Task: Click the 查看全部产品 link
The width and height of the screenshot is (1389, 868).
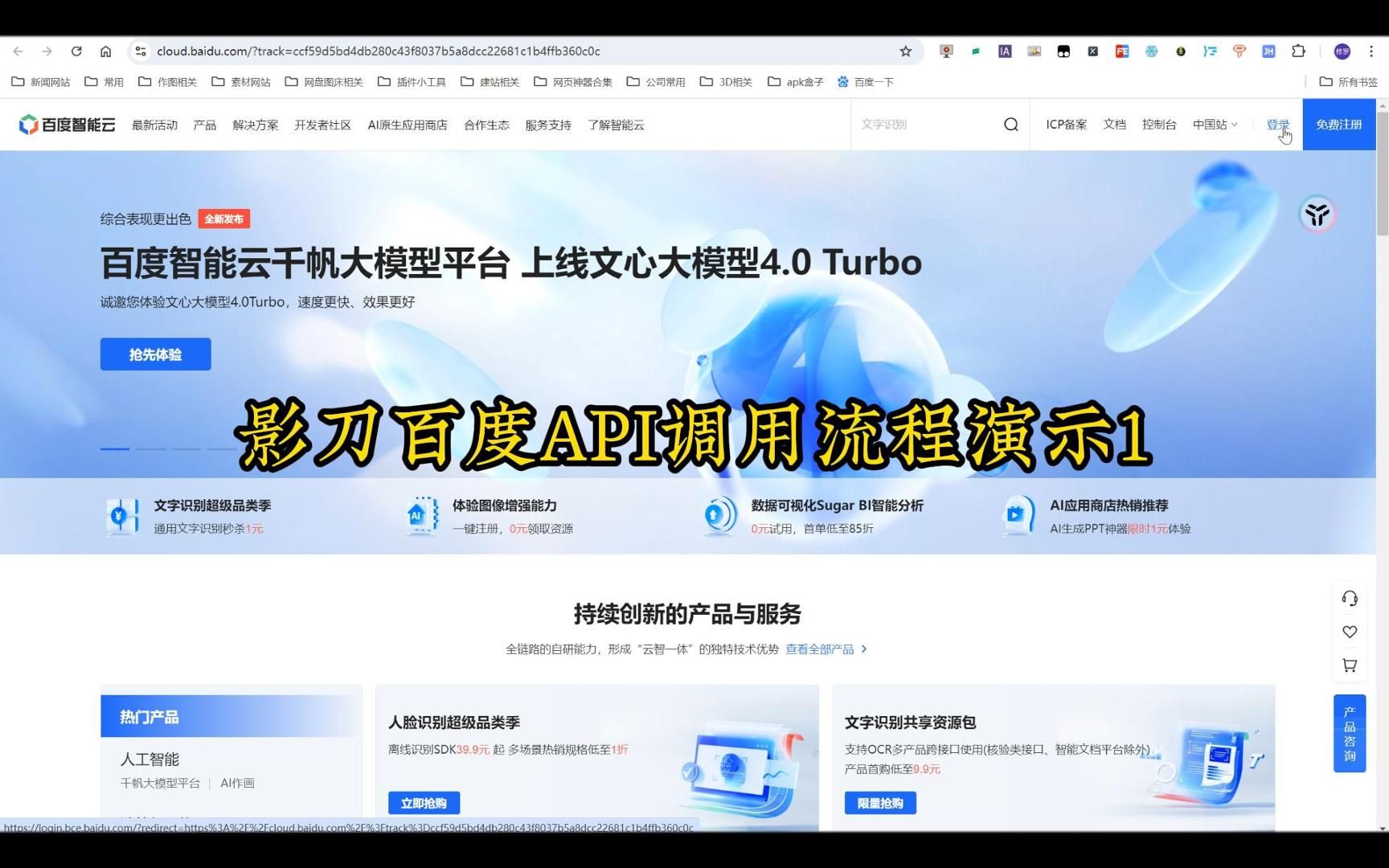Action: click(x=826, y=649)
